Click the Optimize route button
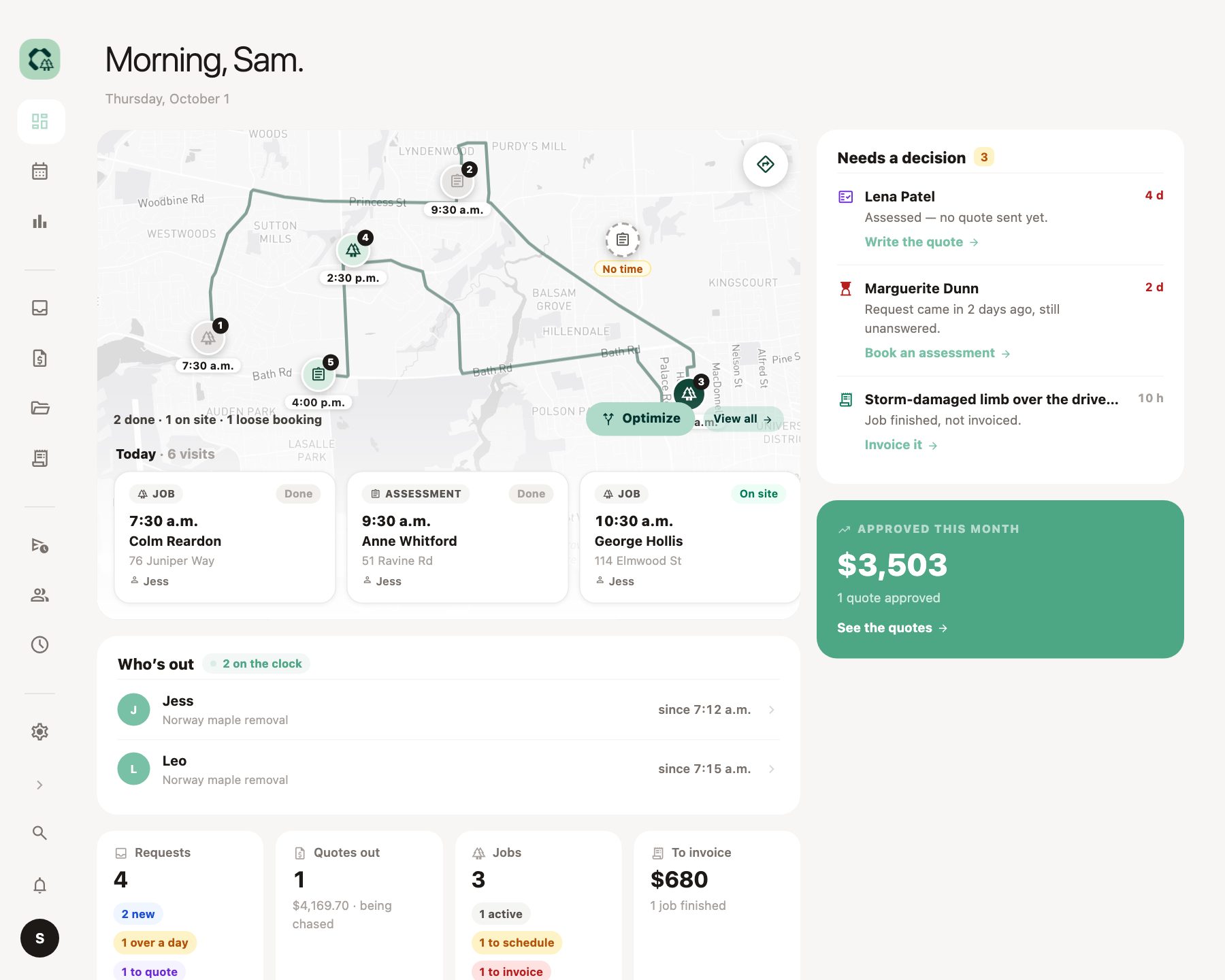1225x980 pixels. 640,419
